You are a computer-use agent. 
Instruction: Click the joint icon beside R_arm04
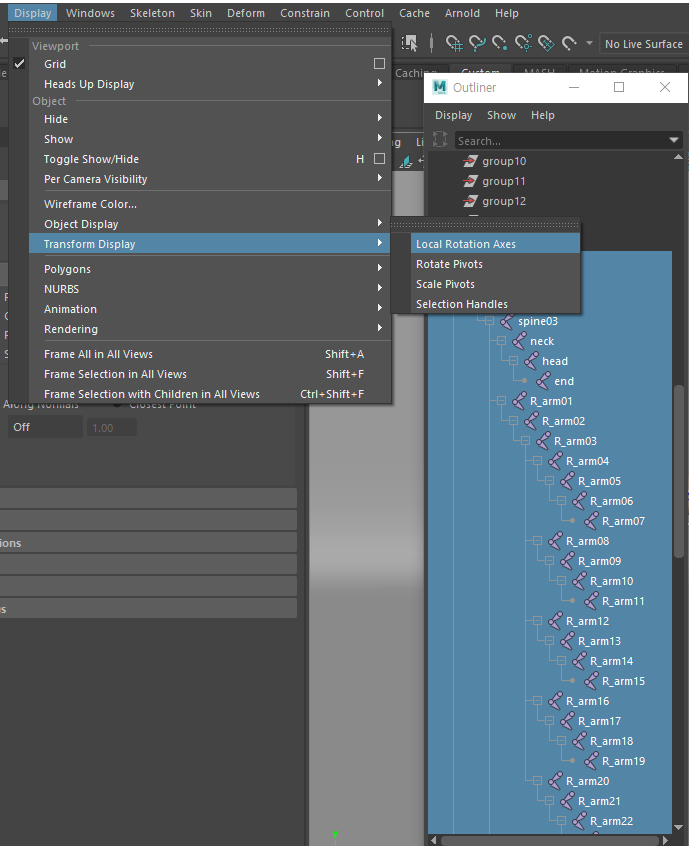pos(555,461)
